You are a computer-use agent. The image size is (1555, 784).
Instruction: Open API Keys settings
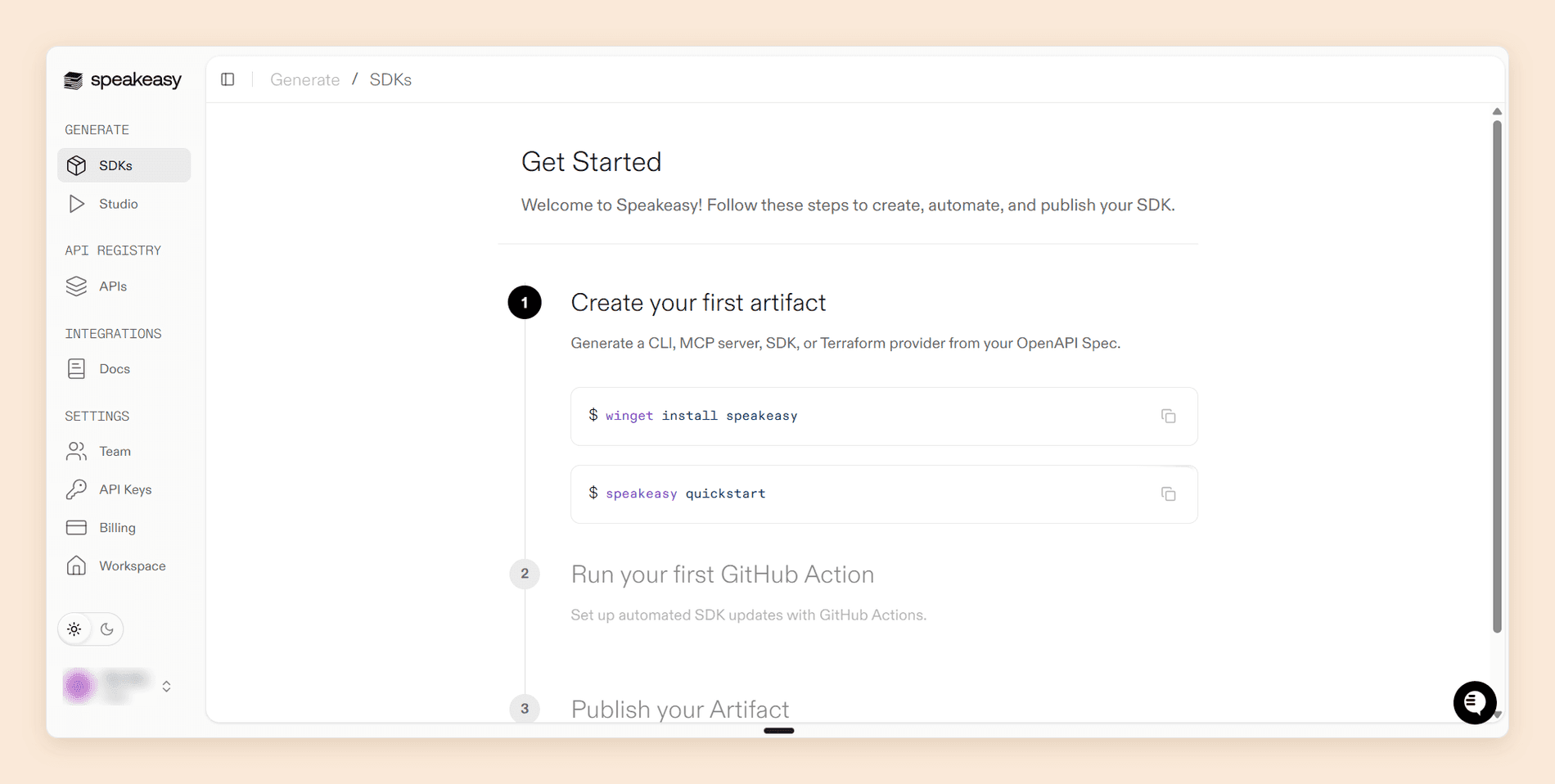click(x=124, y=489)
